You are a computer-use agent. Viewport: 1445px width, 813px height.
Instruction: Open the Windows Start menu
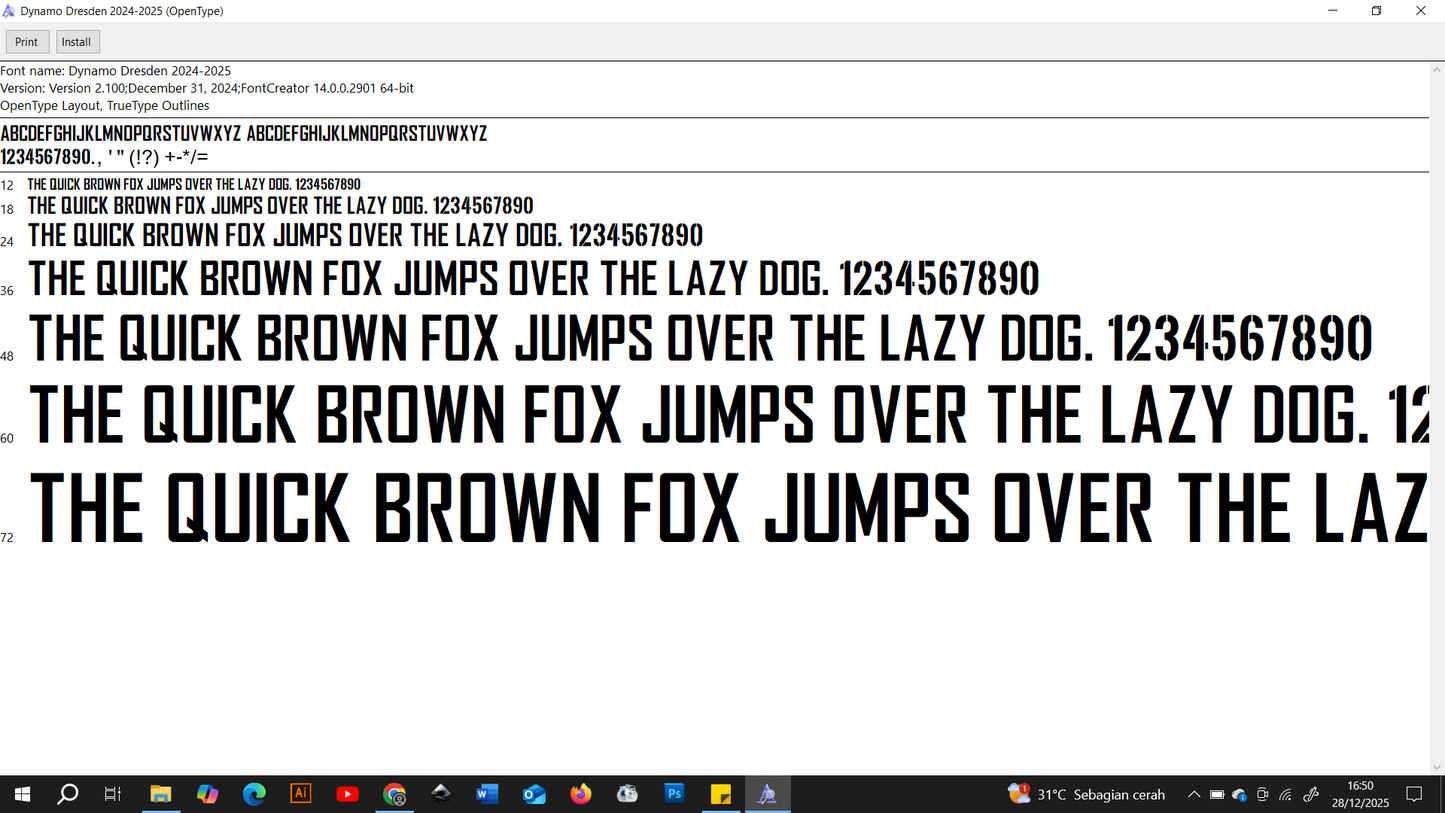(x=22, y=795)
